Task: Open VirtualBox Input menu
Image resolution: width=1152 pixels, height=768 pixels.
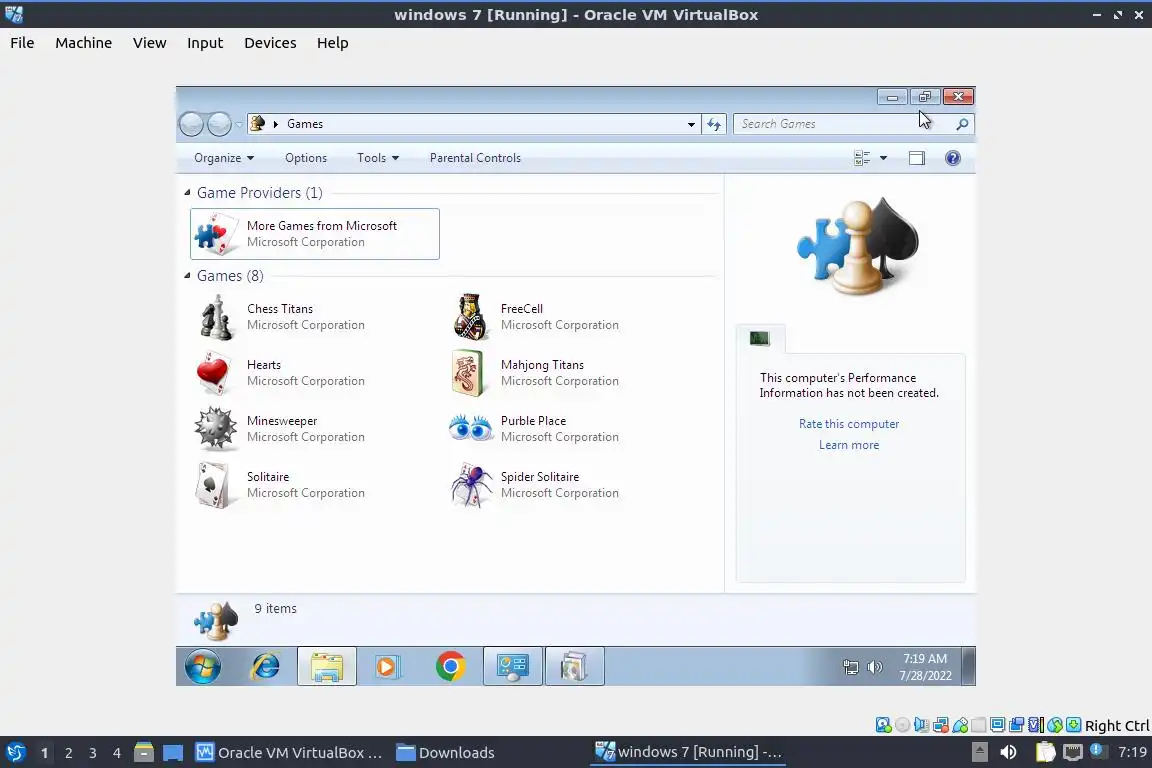Action: click(x=205, y=43)
